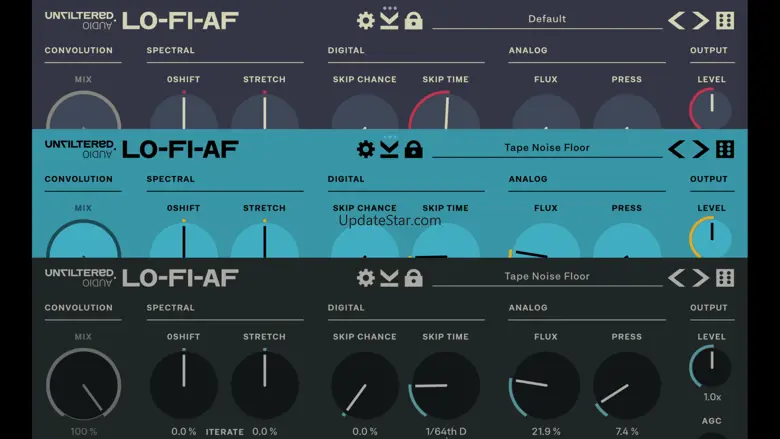
Task: Toggle the lock icon in teal panel
Action: (413, 149)
